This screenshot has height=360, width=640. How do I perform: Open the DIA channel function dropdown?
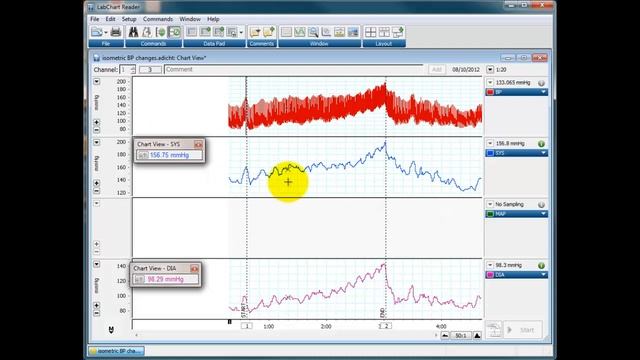(544, 275)
